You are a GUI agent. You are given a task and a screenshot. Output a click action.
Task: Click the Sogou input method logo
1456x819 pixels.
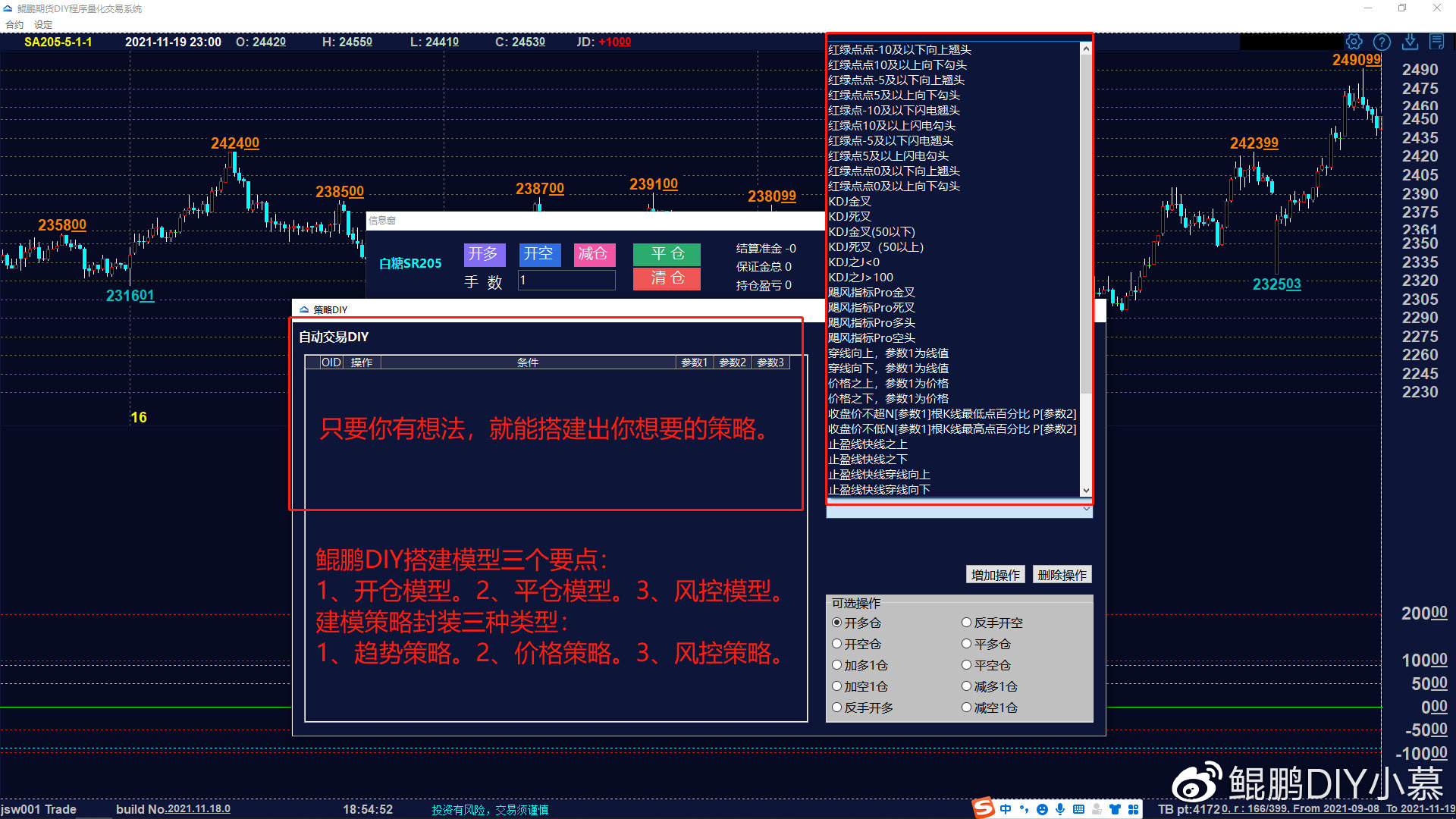pyautogui.click(x=984, y=808)
